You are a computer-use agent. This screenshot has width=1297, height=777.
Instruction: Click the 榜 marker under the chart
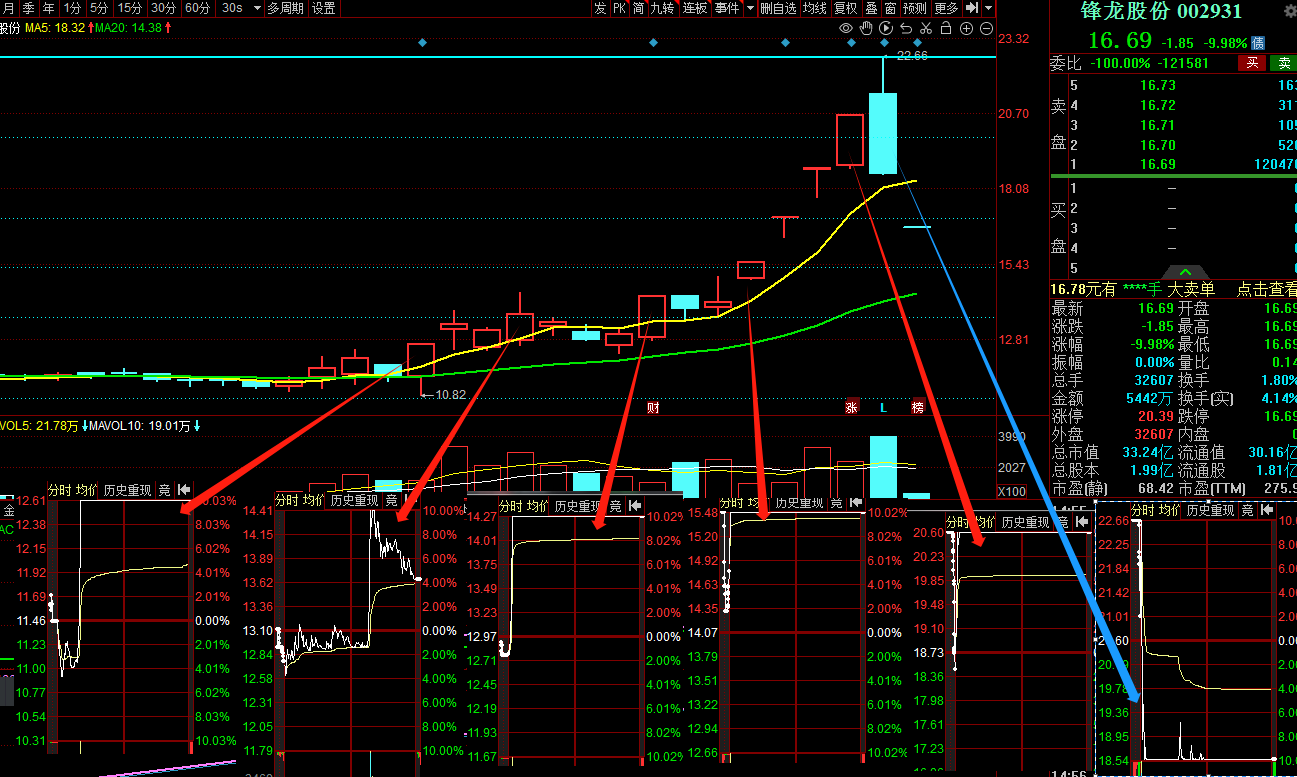[917, 407]
